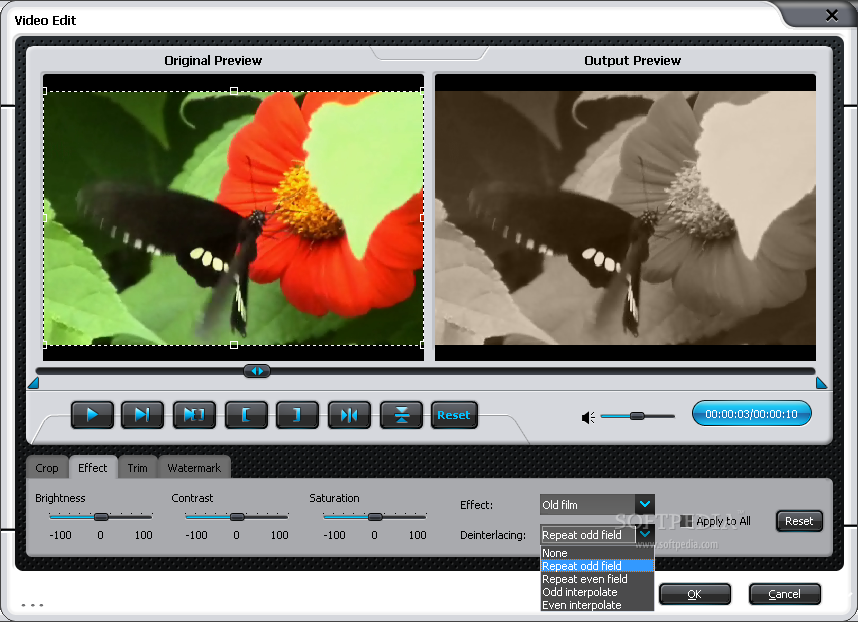Screen dimensions: 858x622
Task: Choose Repeat even field option
Action: (597, 579)
